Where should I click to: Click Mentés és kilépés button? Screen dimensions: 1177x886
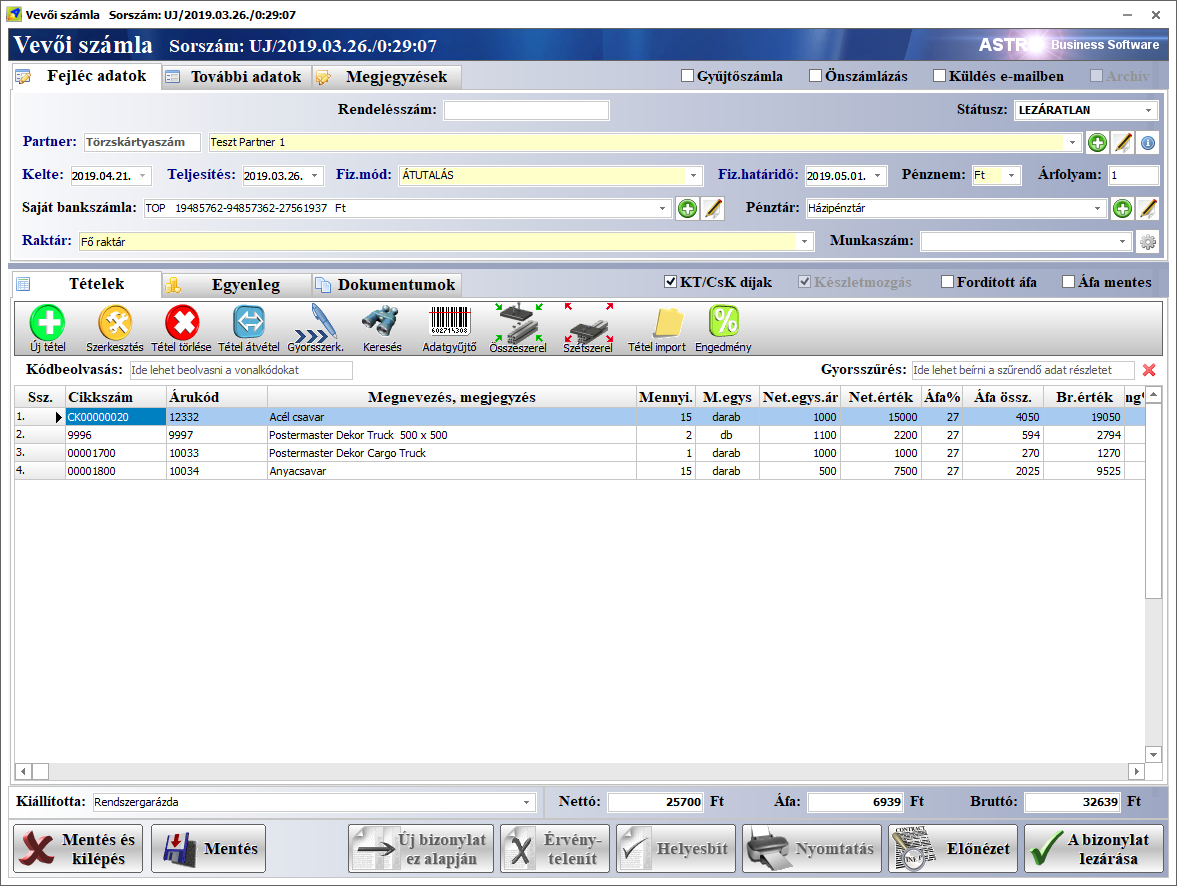[78, 848]
